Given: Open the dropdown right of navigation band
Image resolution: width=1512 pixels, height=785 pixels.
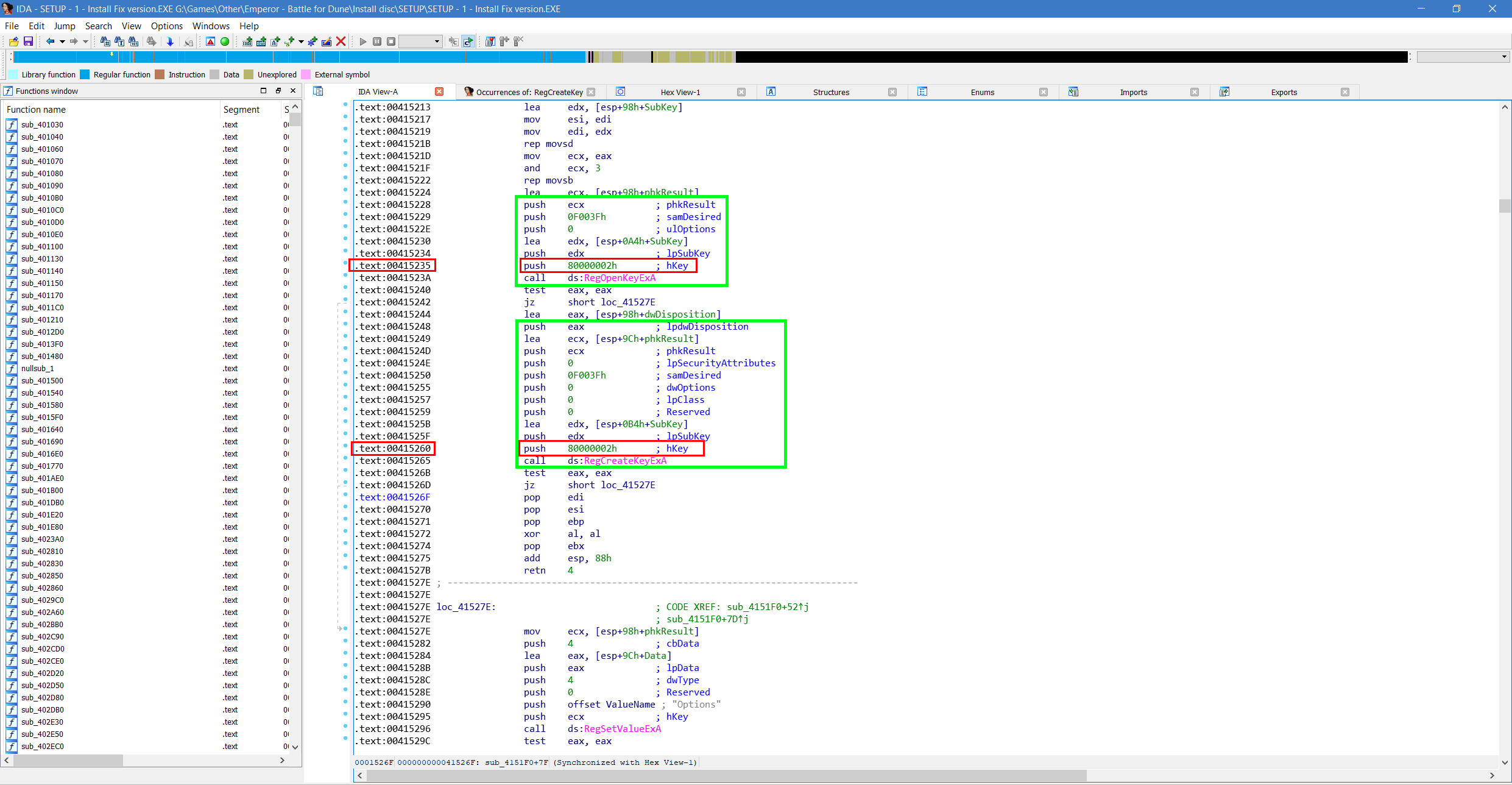Looking at the screenshot, I should pos(1504,57).
